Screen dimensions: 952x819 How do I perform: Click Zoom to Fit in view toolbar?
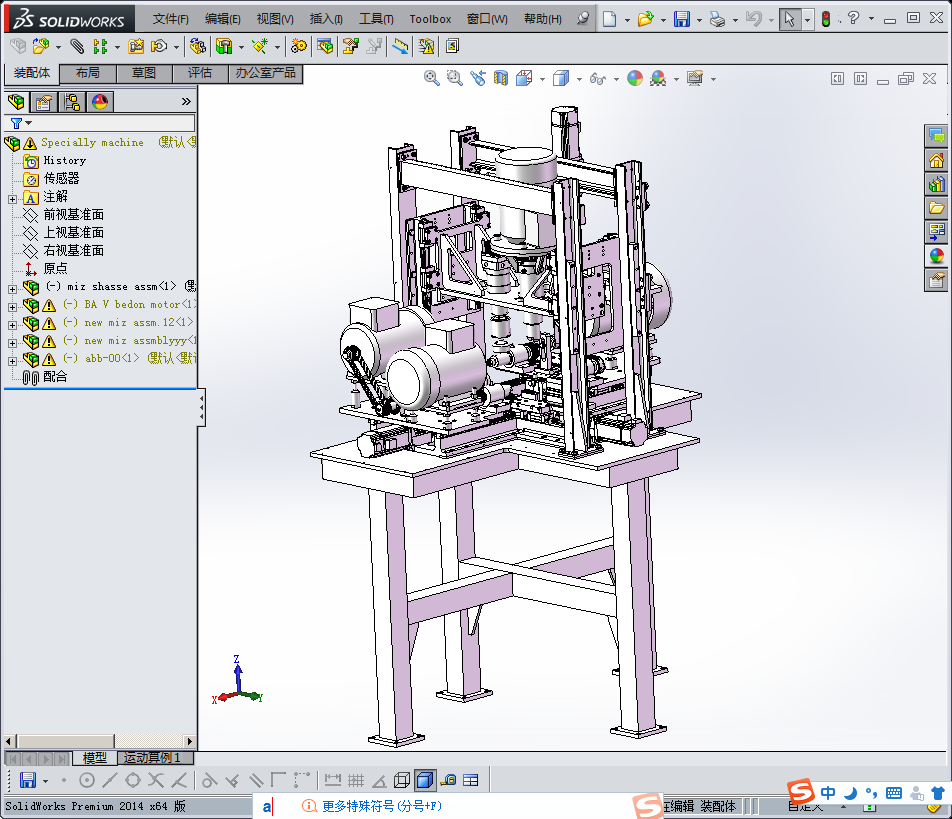[432, 78]
